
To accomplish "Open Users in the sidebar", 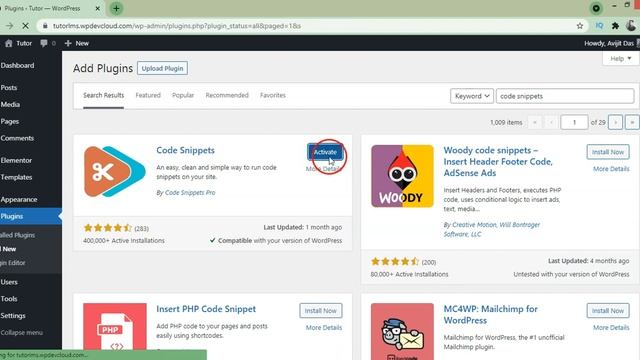I will (9, 282).
